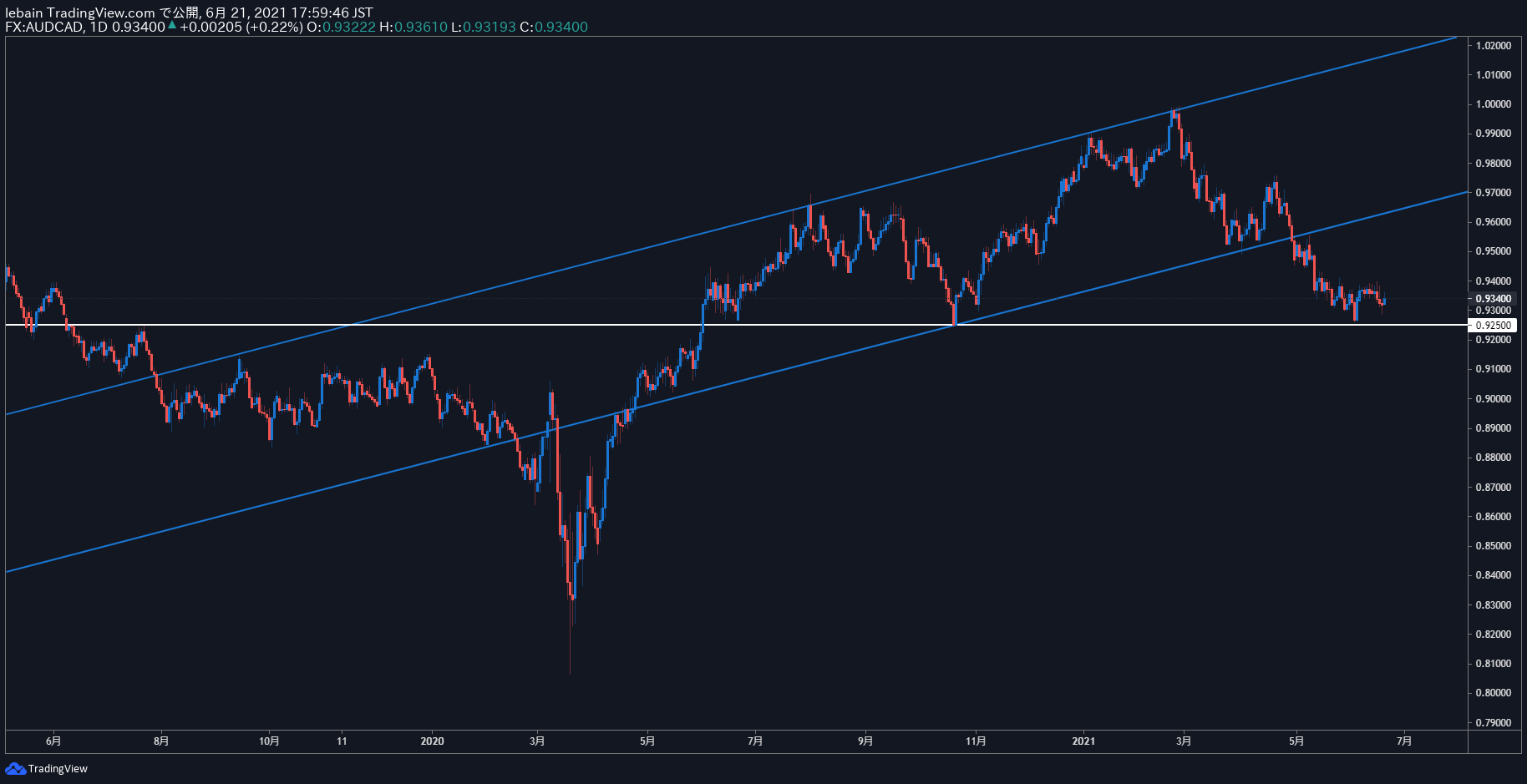Click the 0.89000 price axis label
Viewport: 1527px width, 784px height.
click(1493, 428)
